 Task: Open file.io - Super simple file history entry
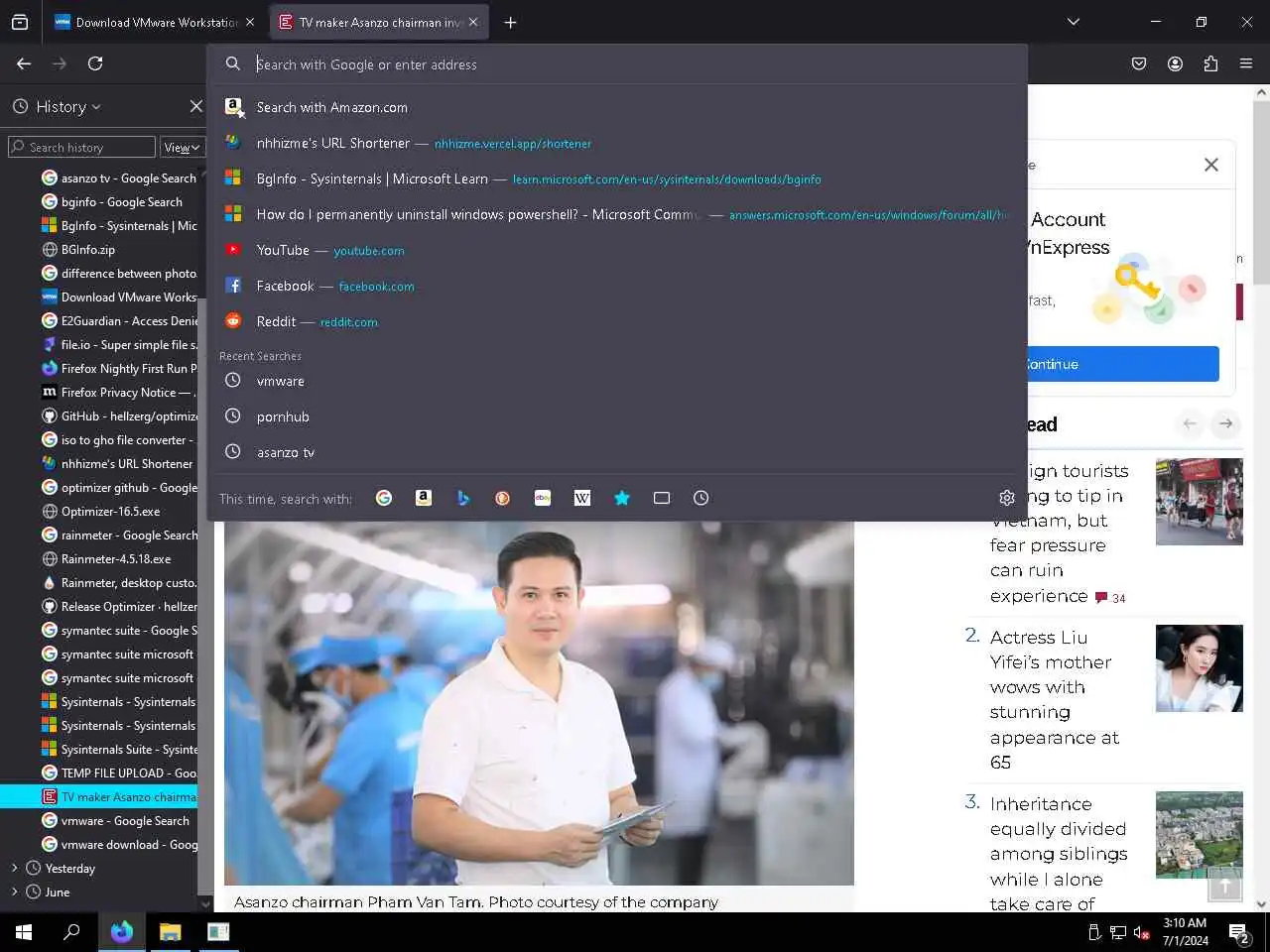click(119, 345)
